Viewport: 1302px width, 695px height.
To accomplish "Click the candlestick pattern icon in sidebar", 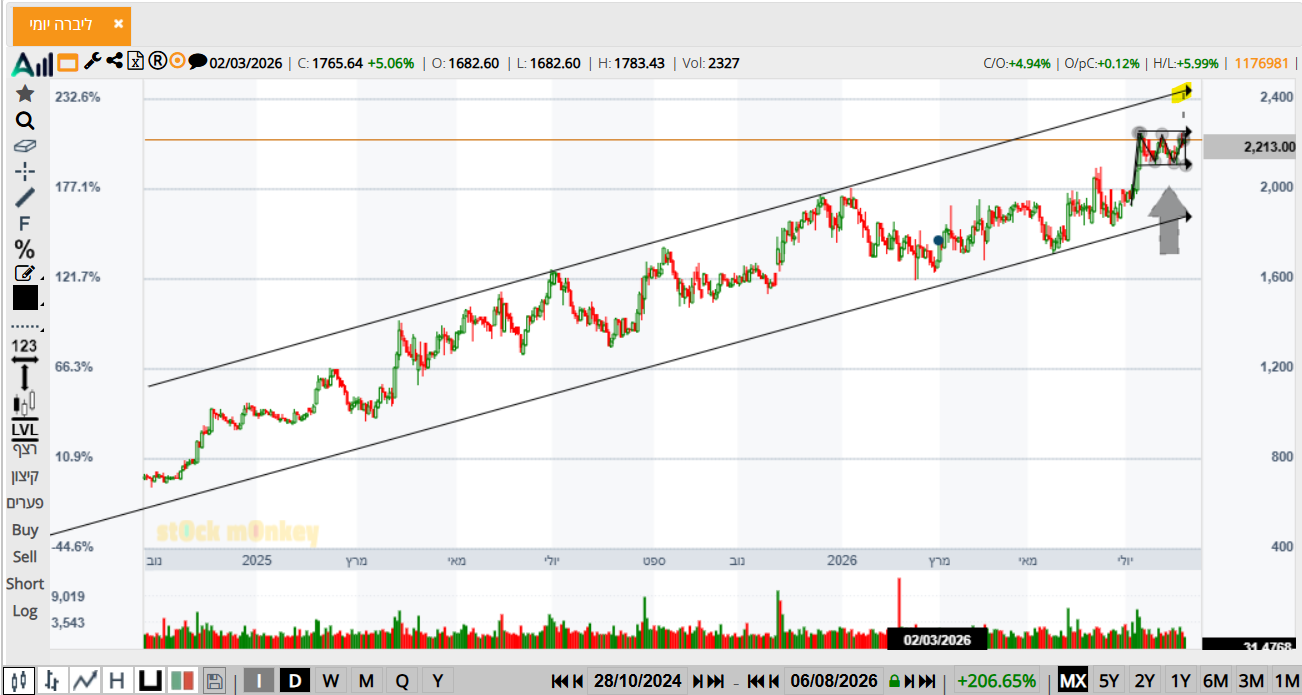I will (25, 405).
